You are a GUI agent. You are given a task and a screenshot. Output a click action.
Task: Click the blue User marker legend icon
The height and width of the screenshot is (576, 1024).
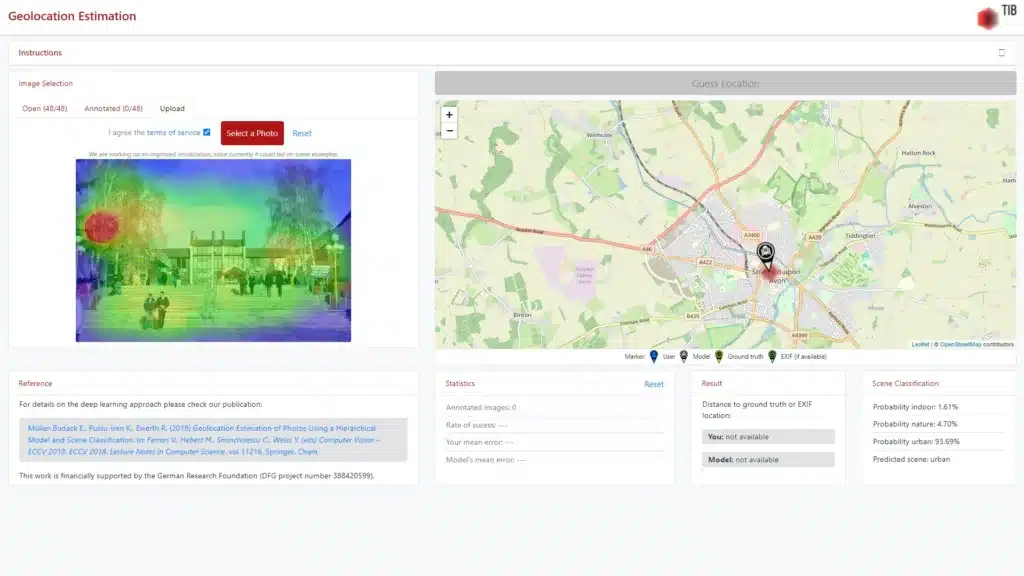tap(654, 357)
